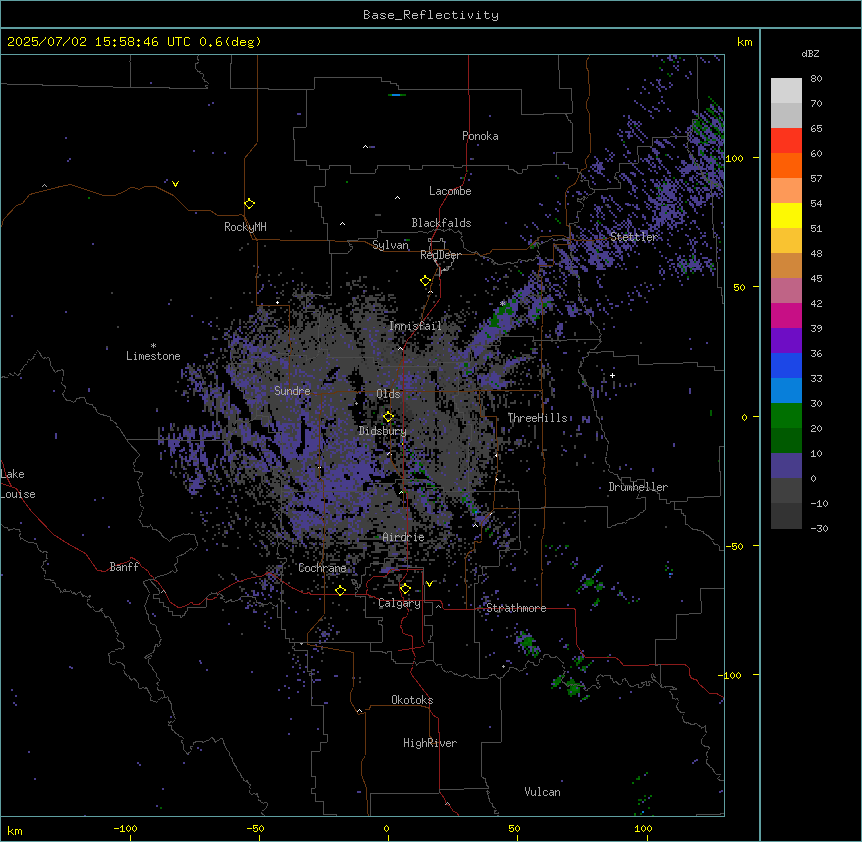Click the Olds city label
862x842 pixels.
click(x=388, y=394)
